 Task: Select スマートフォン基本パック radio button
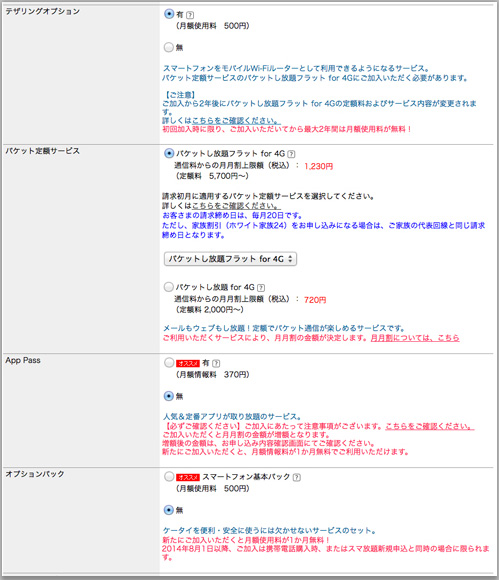(169, 476)
